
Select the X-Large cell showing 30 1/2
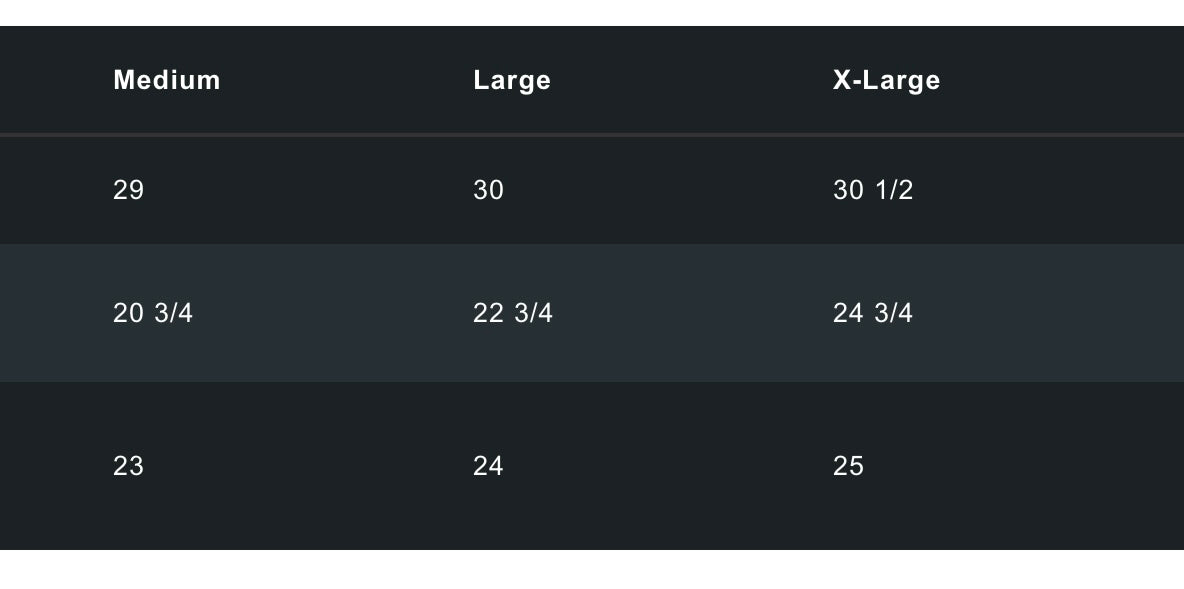(x=872, y=190)
